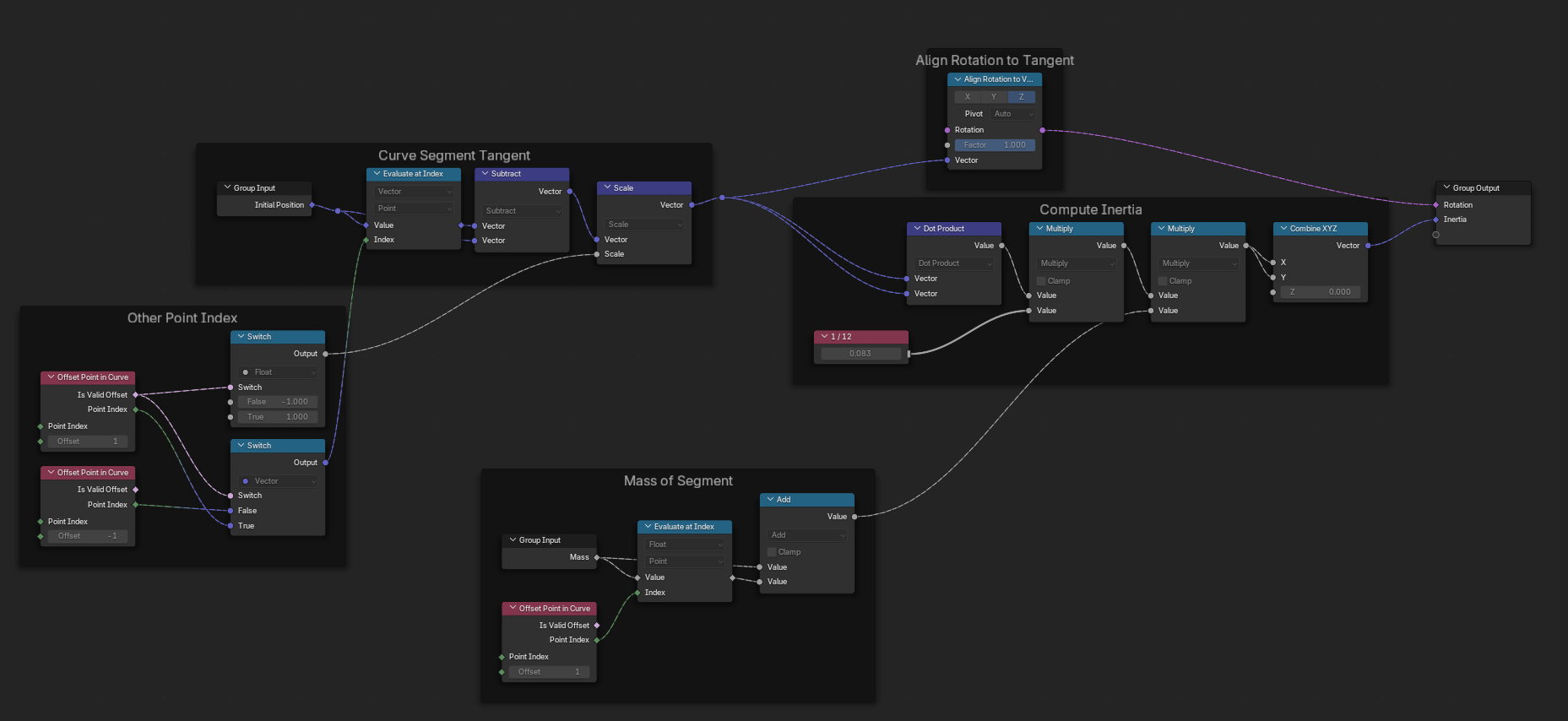Click the Z value field in Combine XYZ
1568x721 pixels.
1321,292
